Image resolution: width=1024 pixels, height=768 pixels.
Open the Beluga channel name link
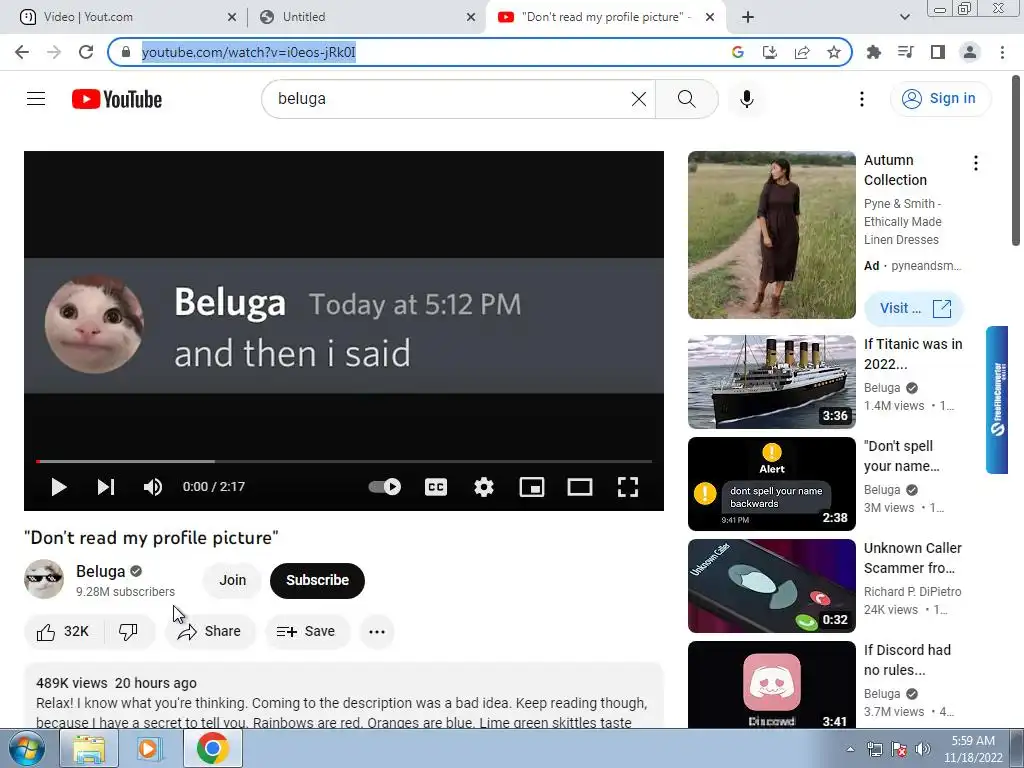pyautogui.click(x=101, y=571)
